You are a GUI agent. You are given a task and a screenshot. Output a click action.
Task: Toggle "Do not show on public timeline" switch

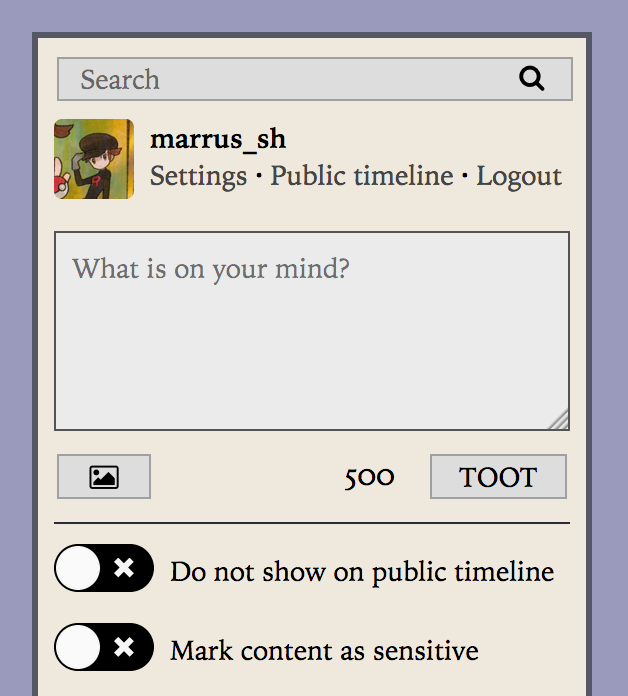(x=104, y=568)
